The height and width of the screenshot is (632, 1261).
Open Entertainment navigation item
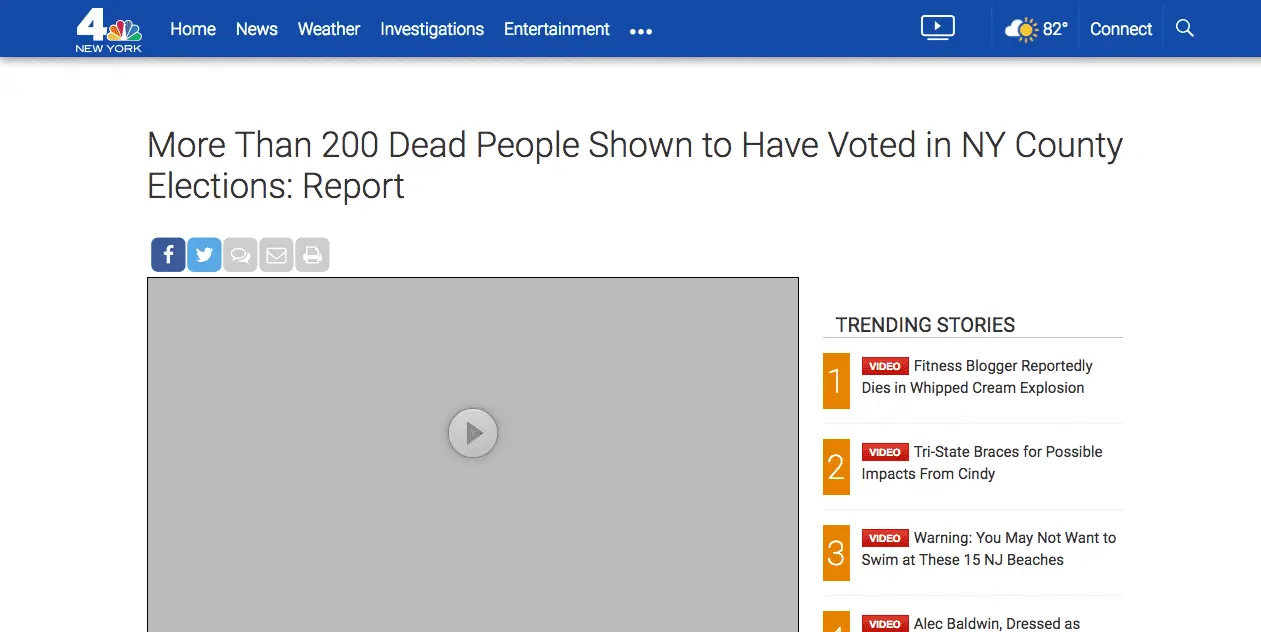click(557, 29)
